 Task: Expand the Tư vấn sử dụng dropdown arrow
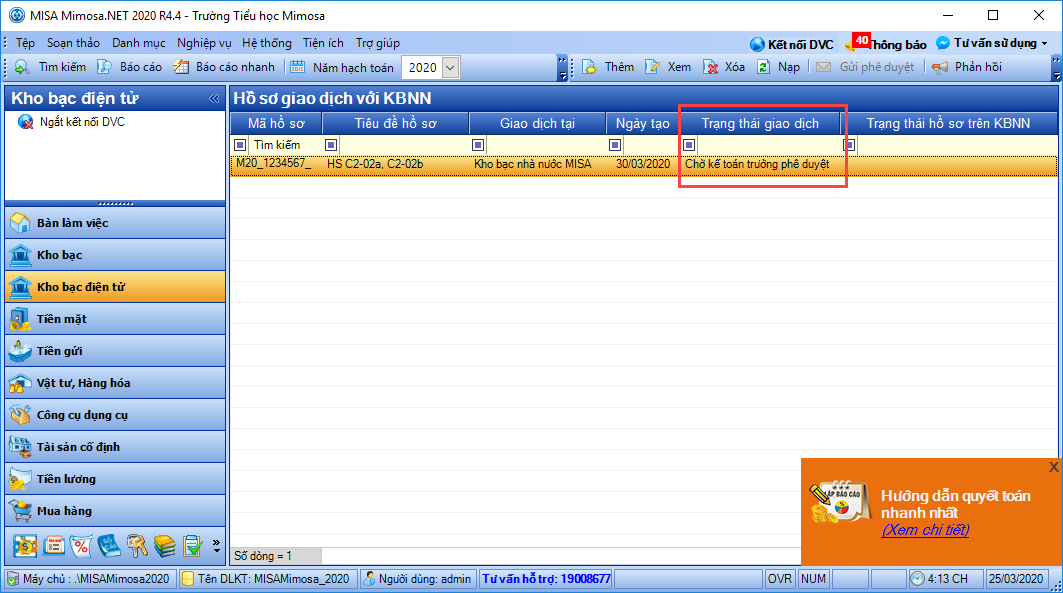tap(1045, 43)
